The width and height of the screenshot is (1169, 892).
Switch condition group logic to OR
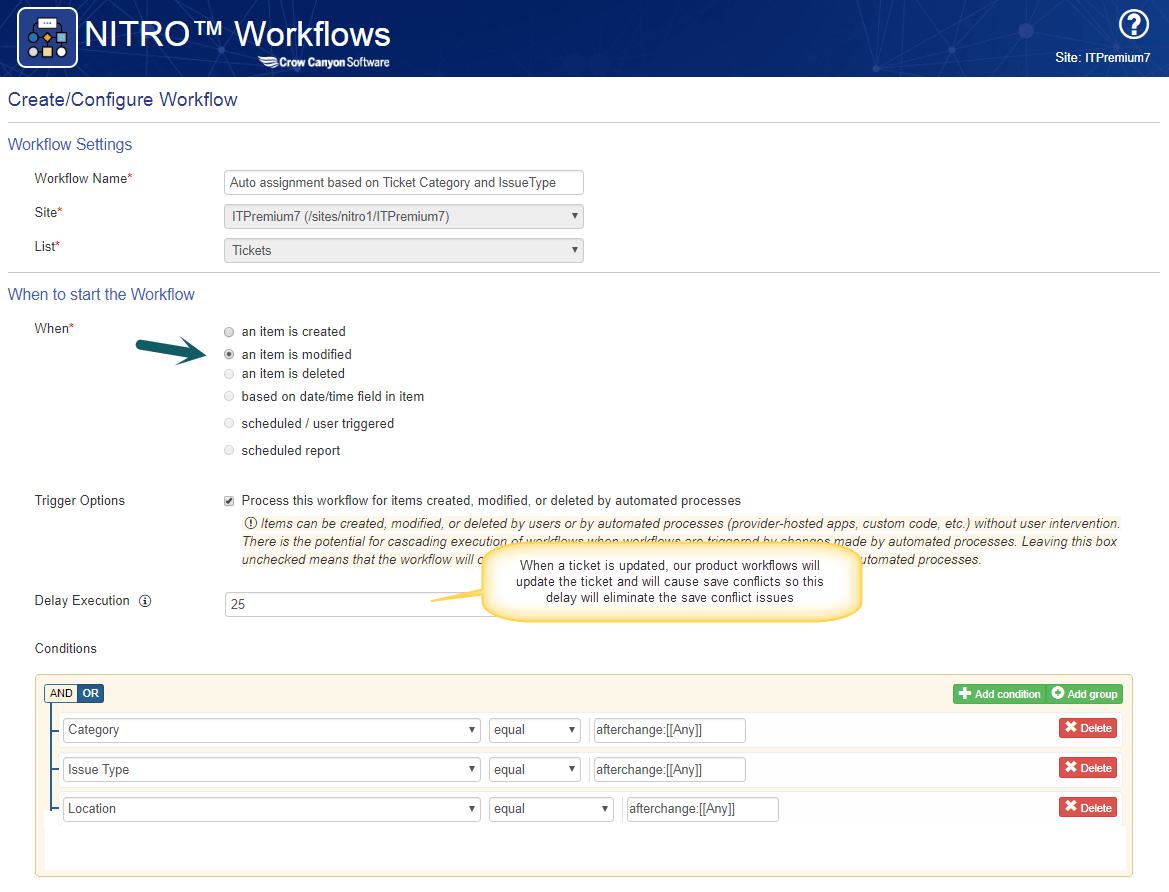90,694
